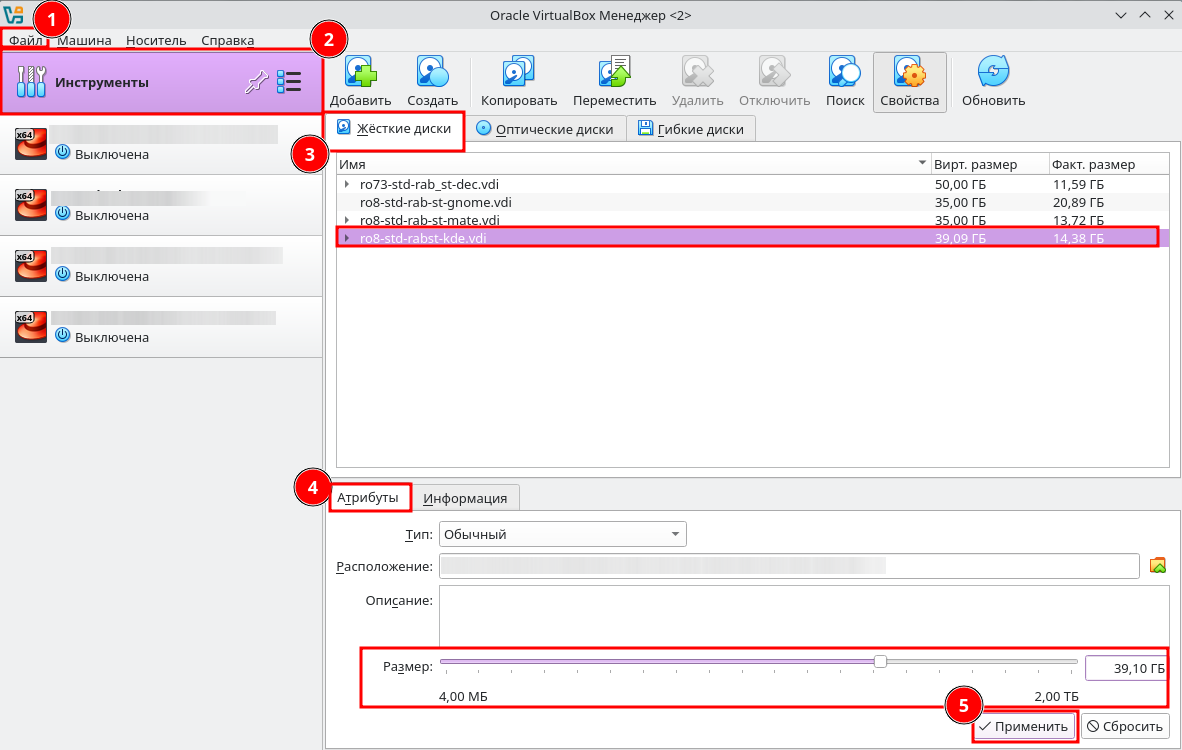
Task: Click the Размер slider handle
Action: (880, 661)
